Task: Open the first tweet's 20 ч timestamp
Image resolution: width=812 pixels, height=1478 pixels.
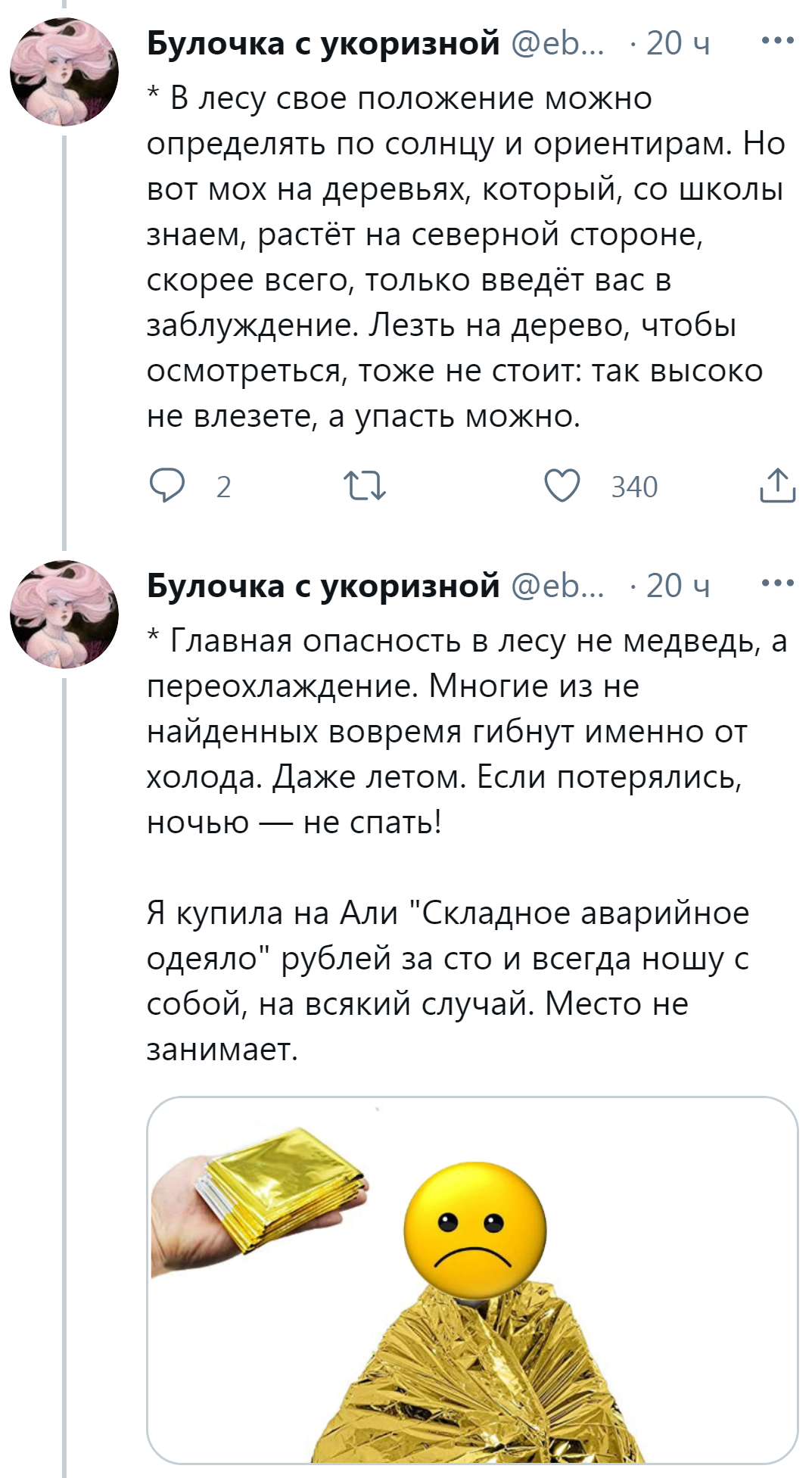Action: click(x=678, y=43)
